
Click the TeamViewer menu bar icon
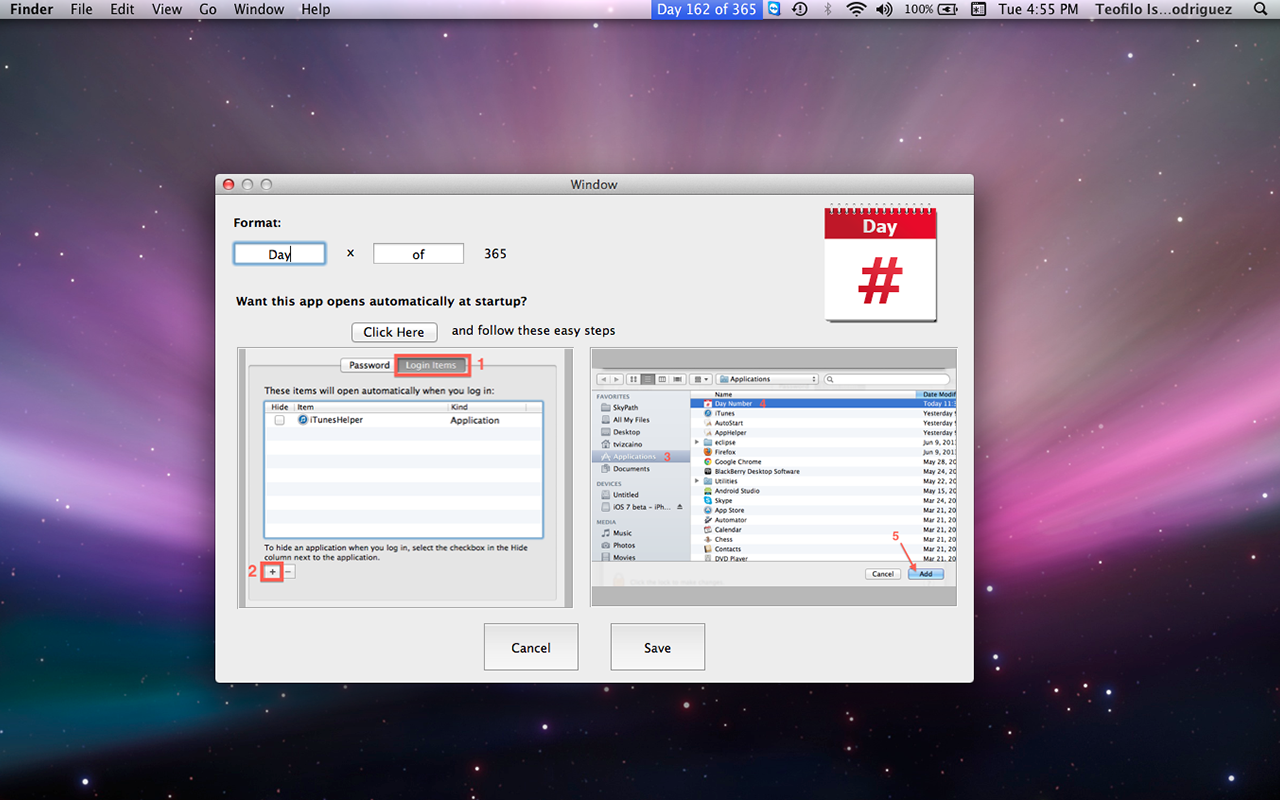click(774, 9)
